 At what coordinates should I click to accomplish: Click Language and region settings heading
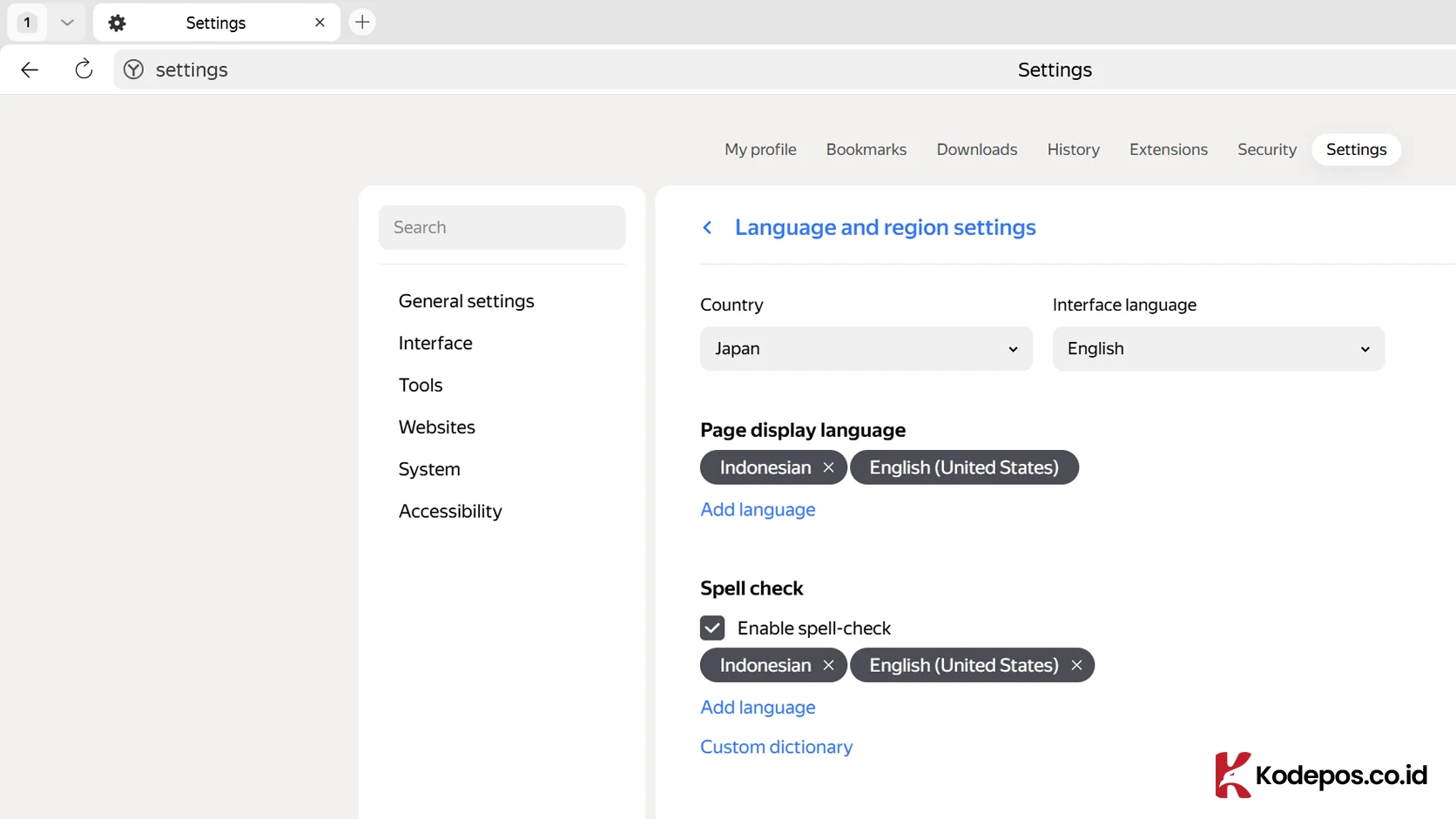click(x=885, y=227)
